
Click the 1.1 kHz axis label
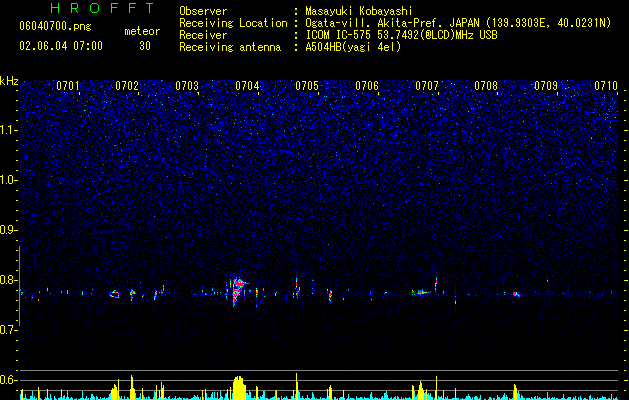(x=9, y=130)
